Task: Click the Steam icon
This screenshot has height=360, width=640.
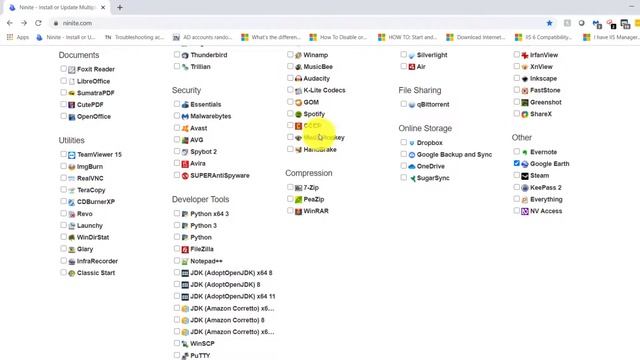Action: pyautogui.click(x=525, y=176)
